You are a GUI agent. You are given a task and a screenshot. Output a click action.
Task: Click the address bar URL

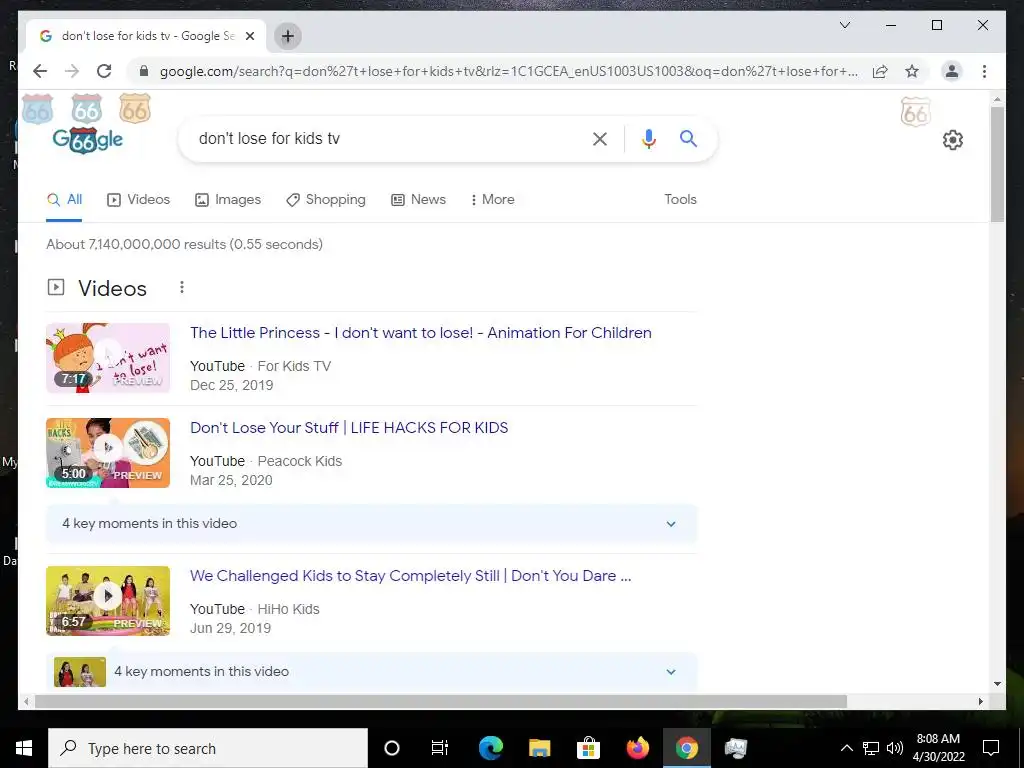[x=509, y=71]
